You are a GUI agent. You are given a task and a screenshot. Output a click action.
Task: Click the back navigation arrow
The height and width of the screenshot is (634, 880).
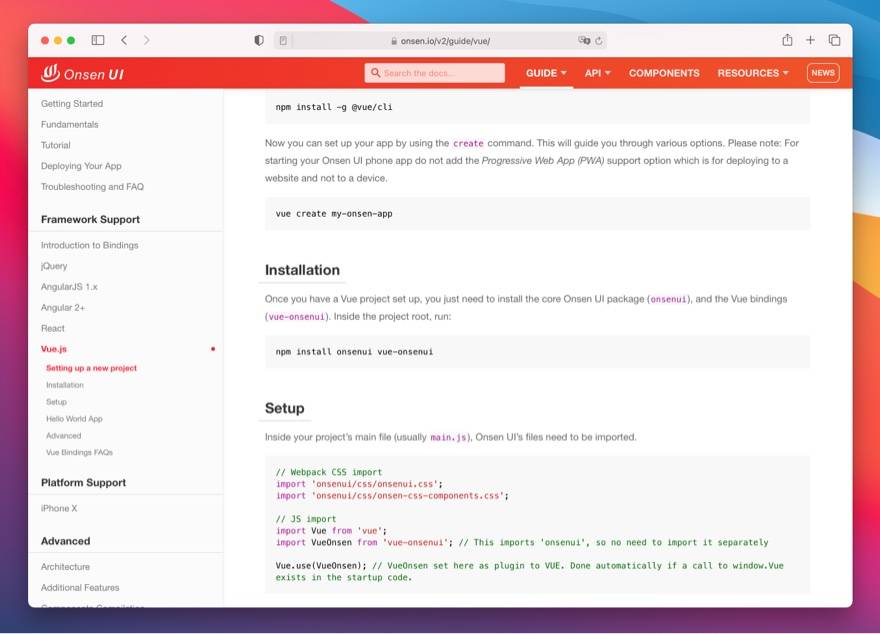pos(123,40)
